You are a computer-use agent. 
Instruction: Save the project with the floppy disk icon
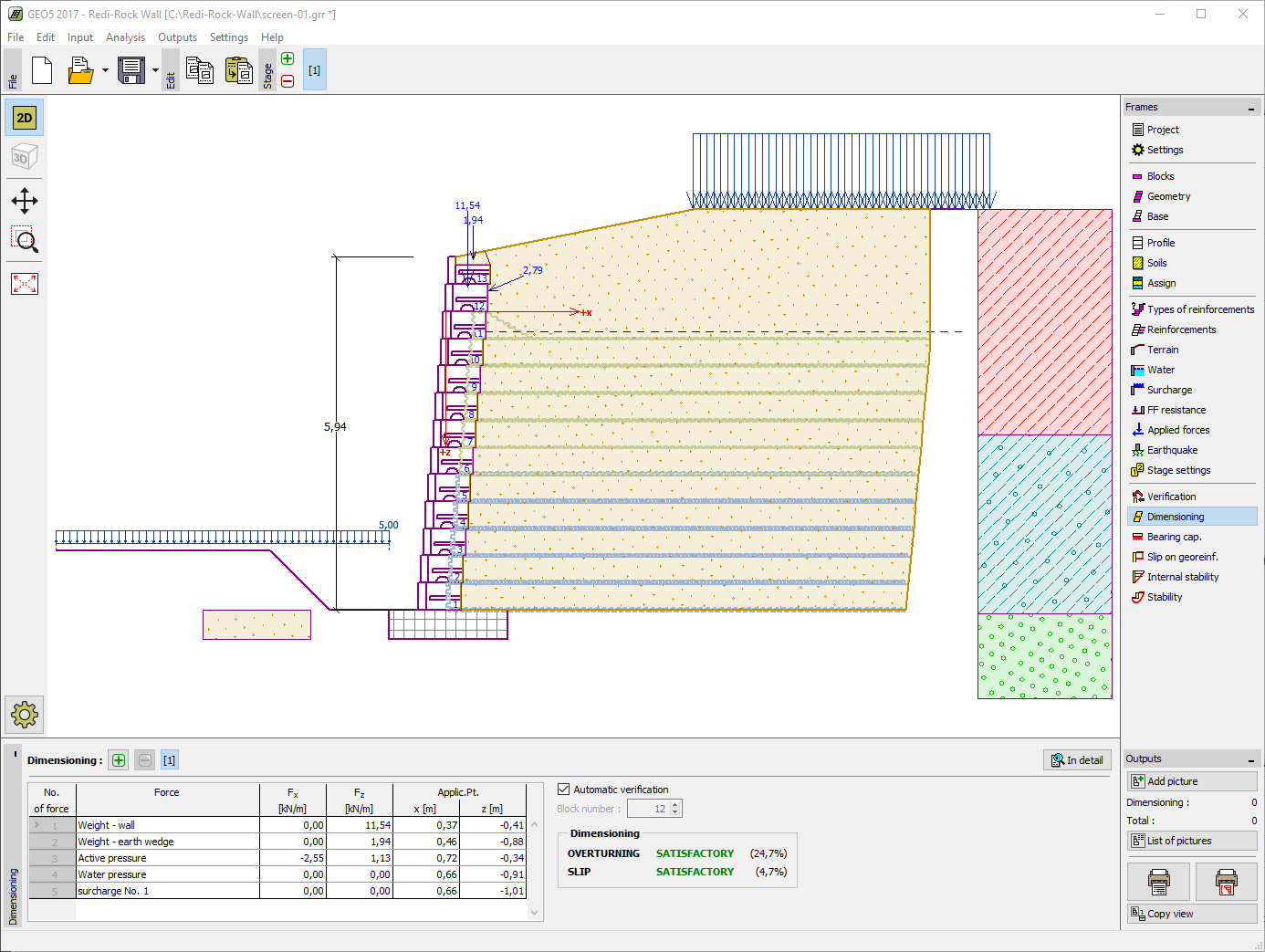coord(131,70)
